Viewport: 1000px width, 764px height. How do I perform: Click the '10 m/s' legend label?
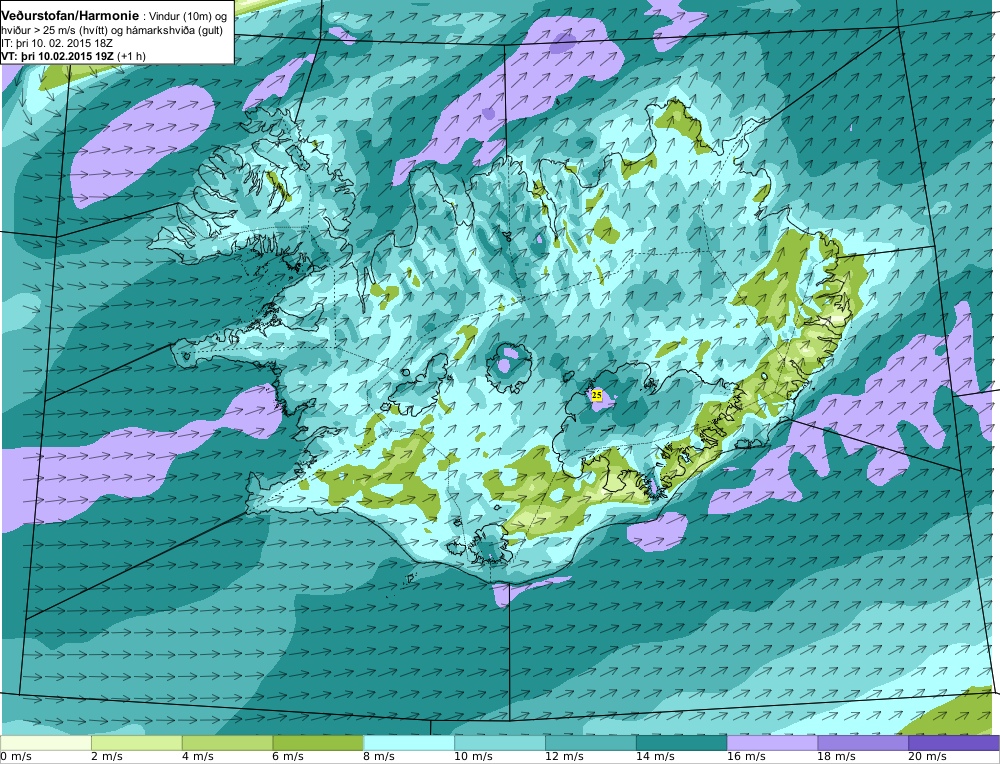[473, 757]
